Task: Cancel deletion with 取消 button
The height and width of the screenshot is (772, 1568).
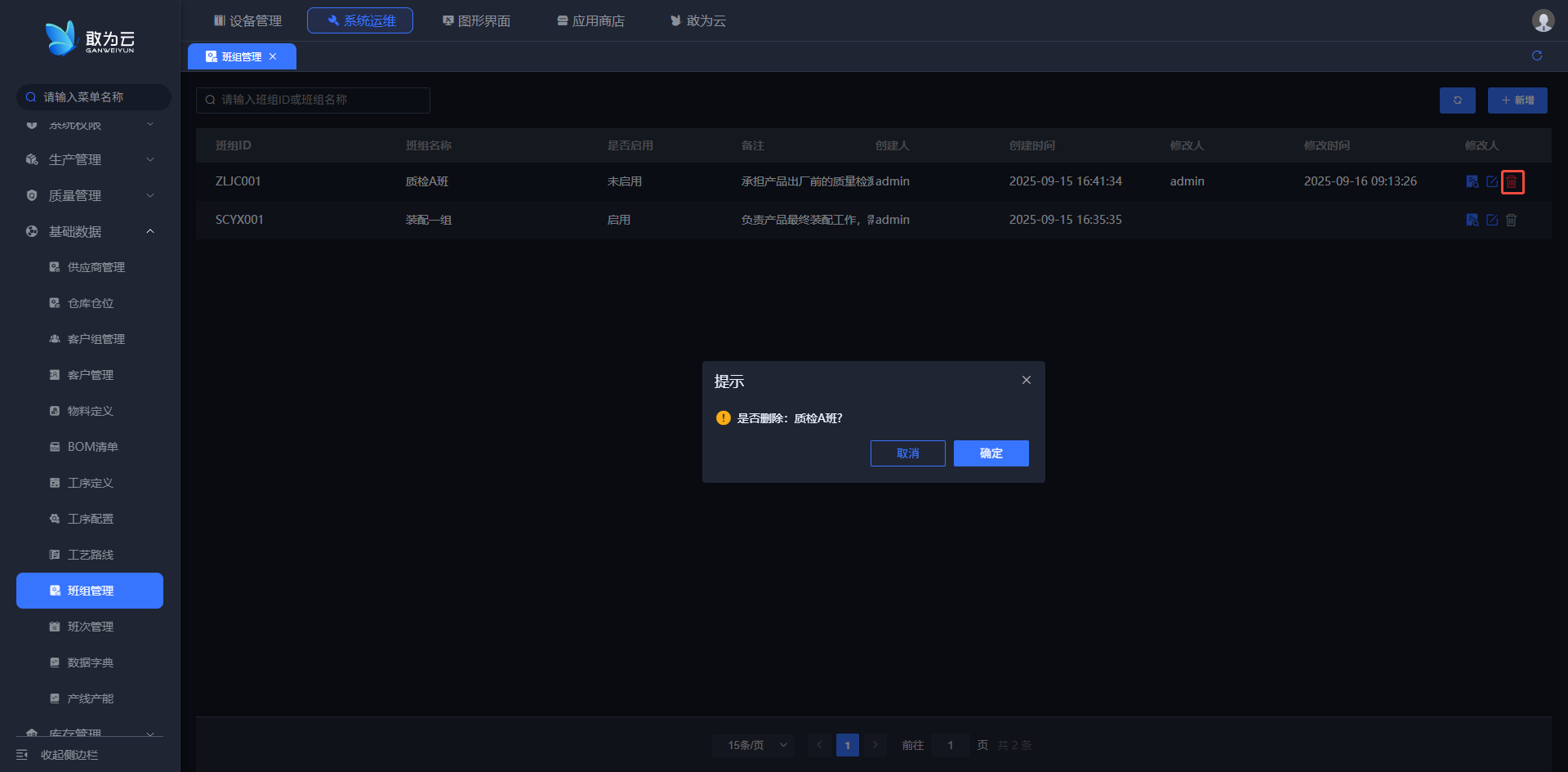Action: 907,453
